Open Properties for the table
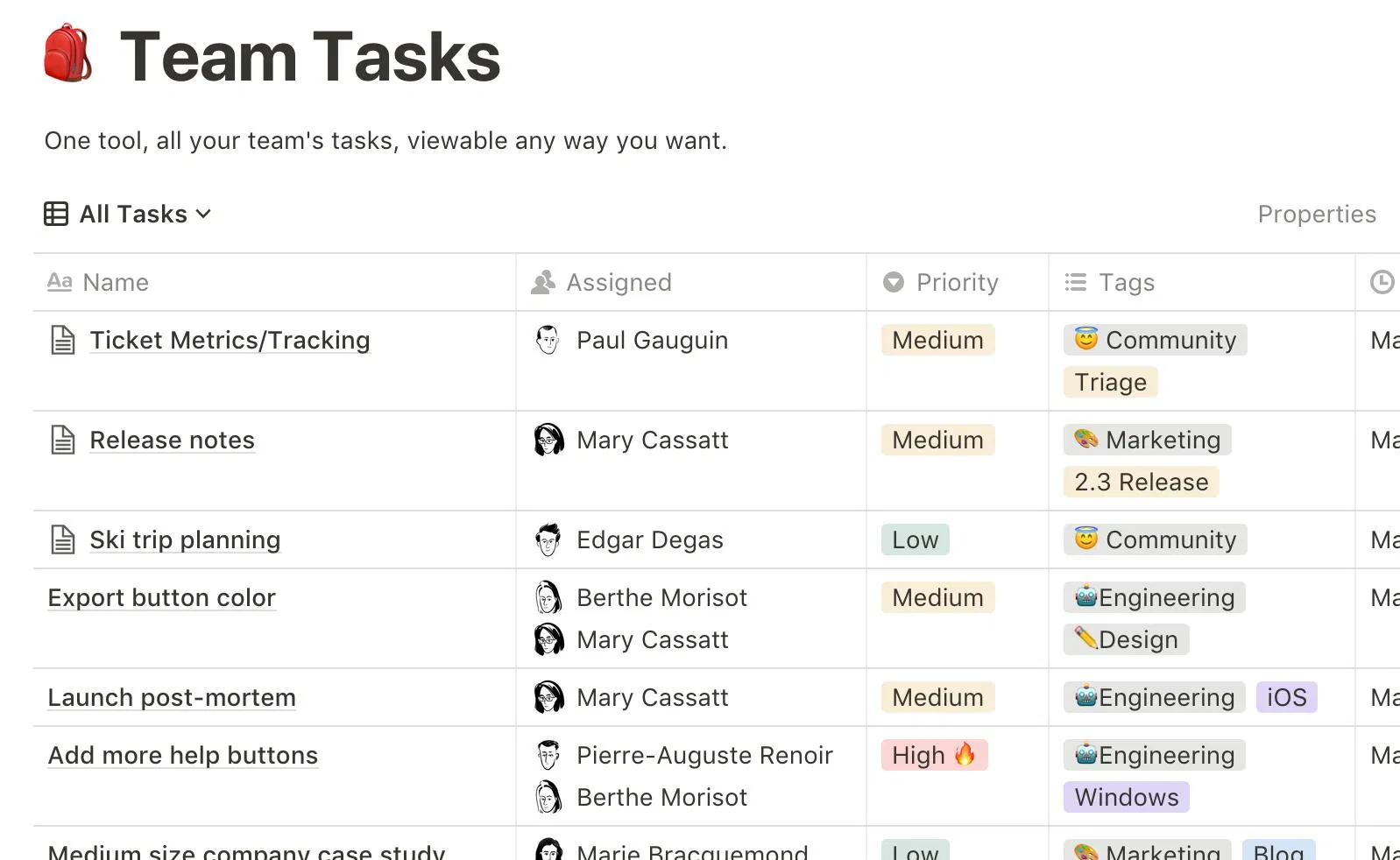1400x860 pixels. (1316, 214)
